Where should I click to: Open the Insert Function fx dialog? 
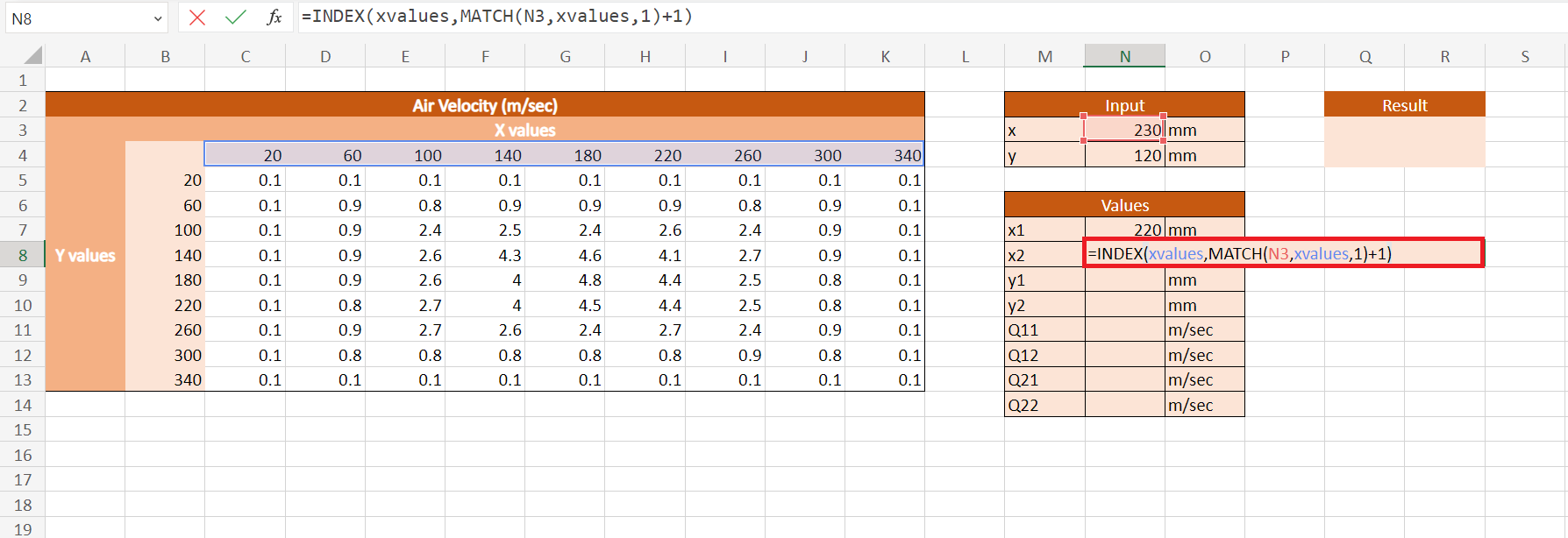pyautogui.click(x=274, y=18)
